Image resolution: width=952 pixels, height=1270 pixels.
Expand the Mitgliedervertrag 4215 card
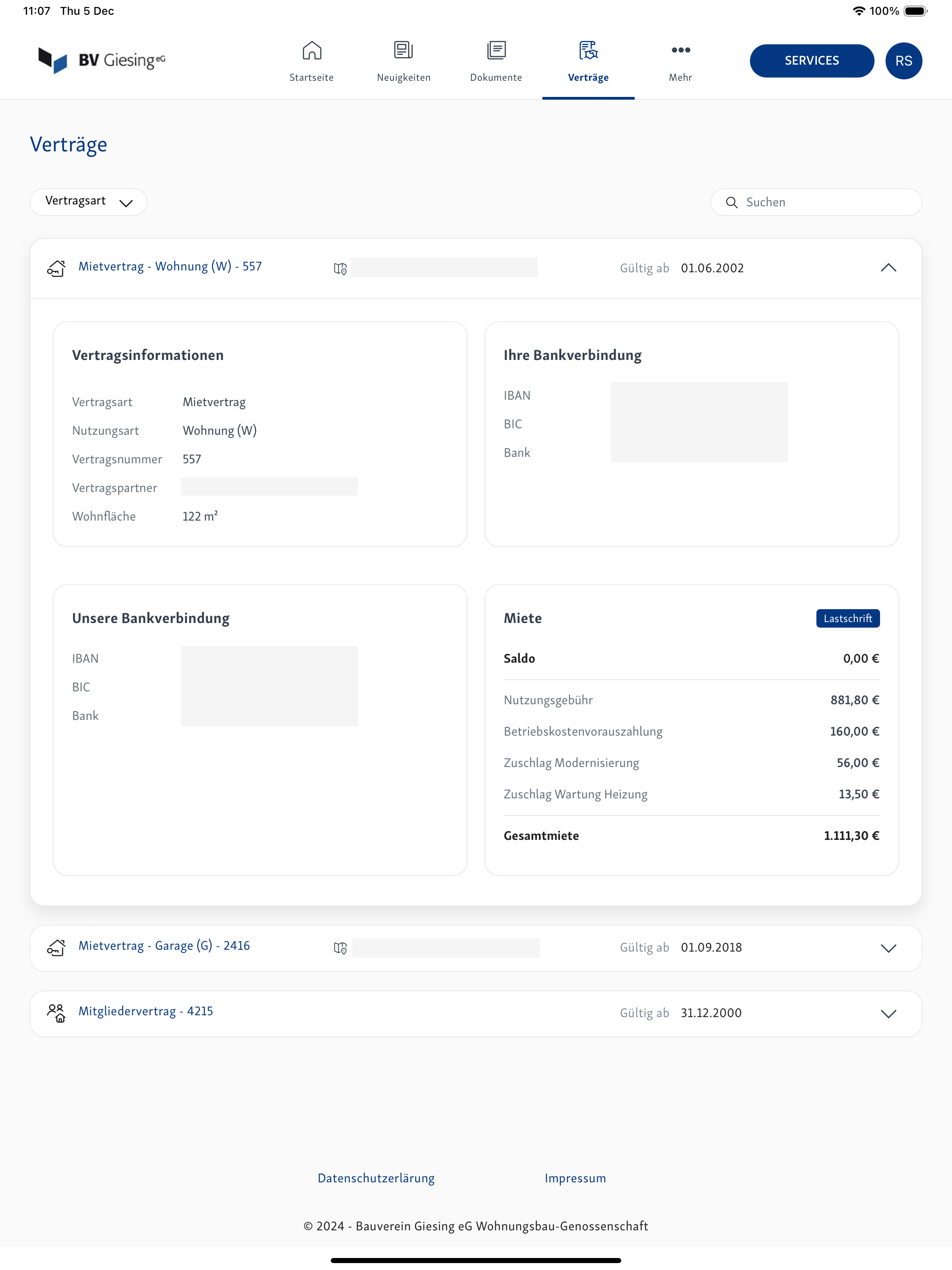pyautogui.click(x=888, y=1014)
